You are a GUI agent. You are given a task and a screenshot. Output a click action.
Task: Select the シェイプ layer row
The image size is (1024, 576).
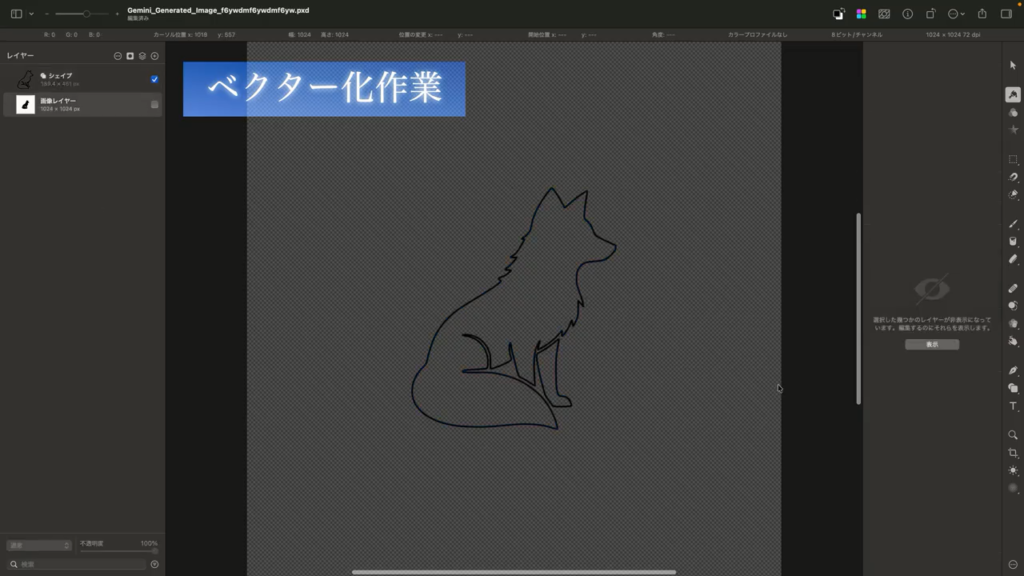click(x=80, y=79)
